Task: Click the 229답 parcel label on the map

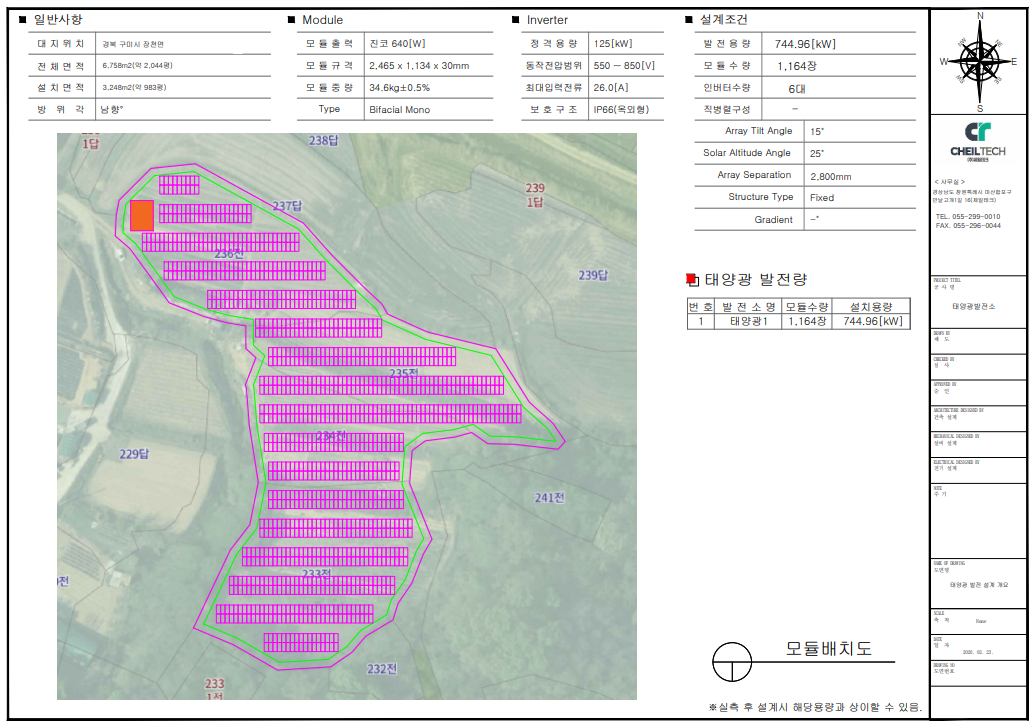Action: point(134,454)
